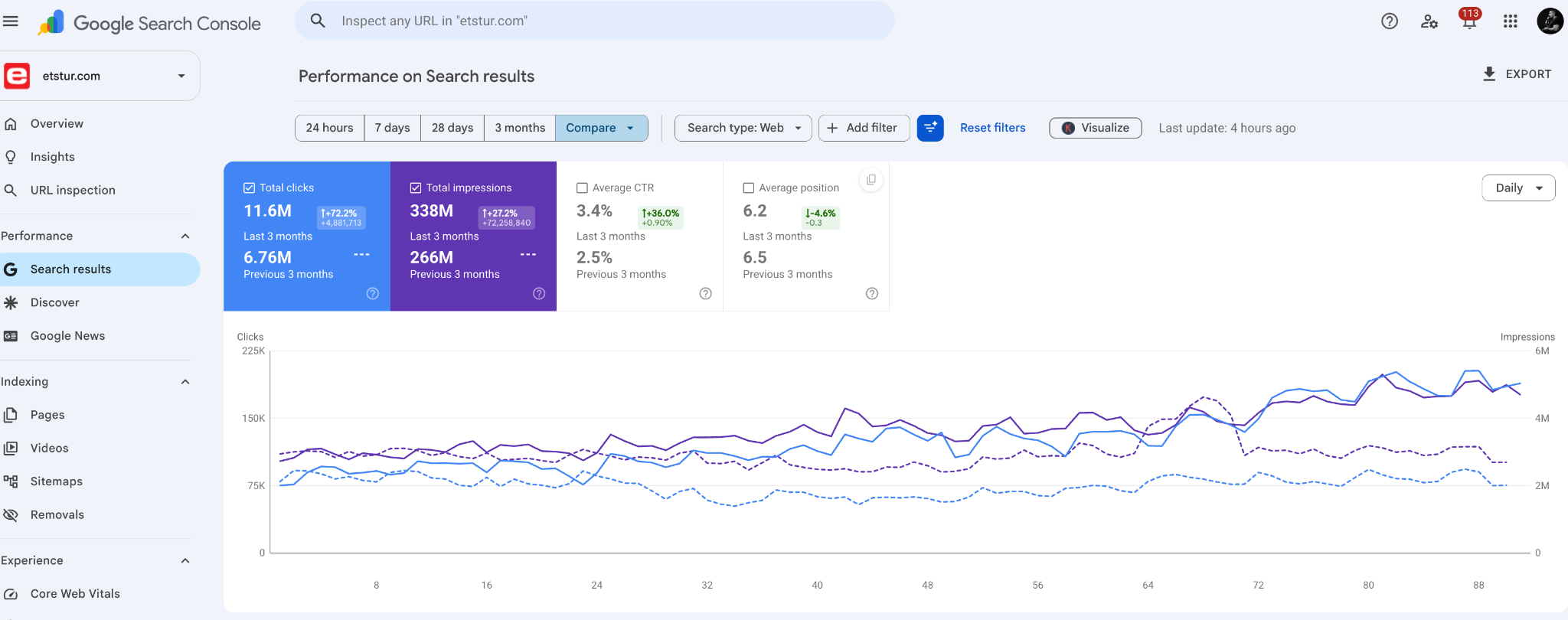
Task: Click the EXPORT button
Action: coord(1517,74)
